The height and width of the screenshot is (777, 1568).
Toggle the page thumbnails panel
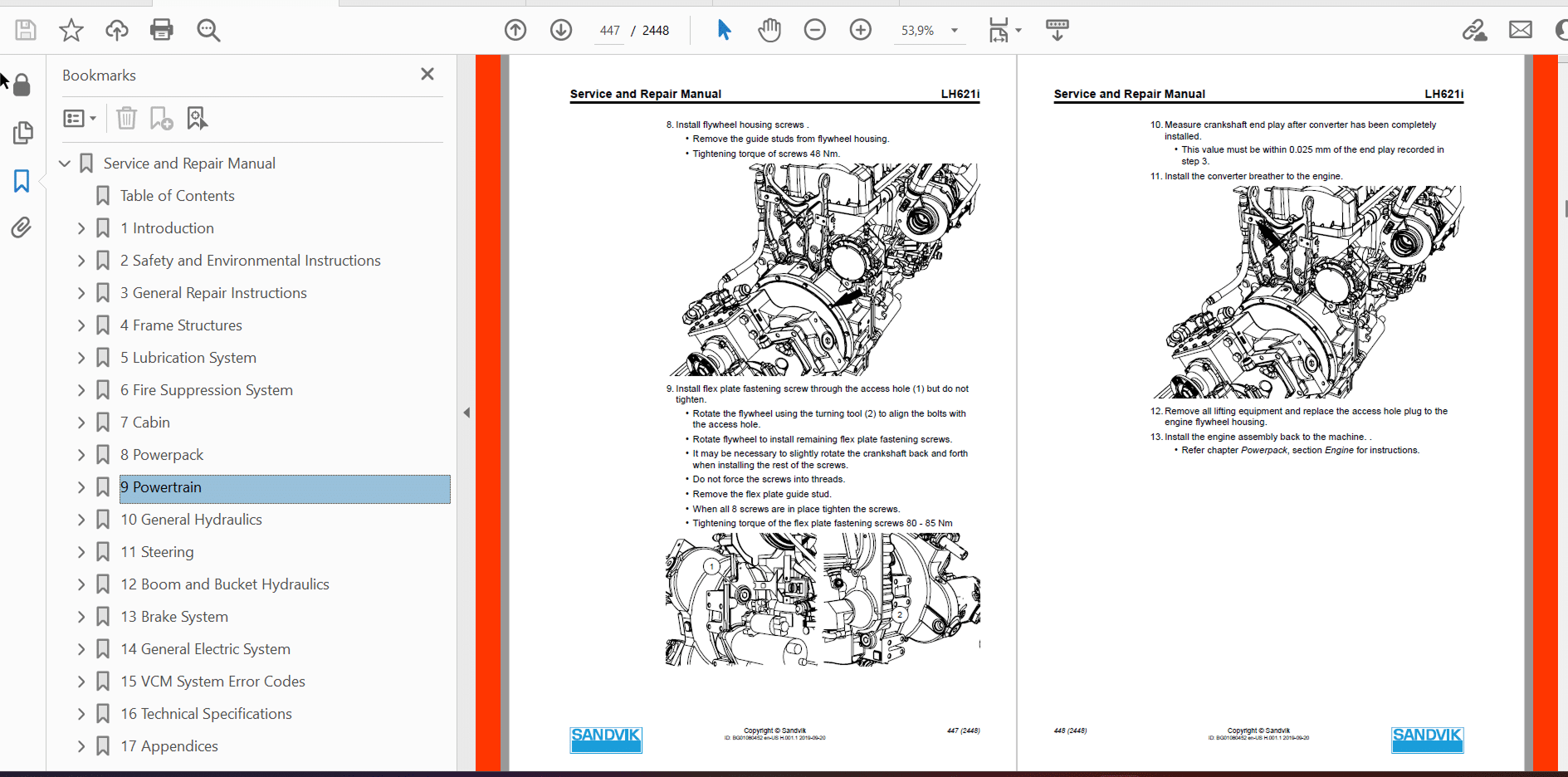(22, 133)
